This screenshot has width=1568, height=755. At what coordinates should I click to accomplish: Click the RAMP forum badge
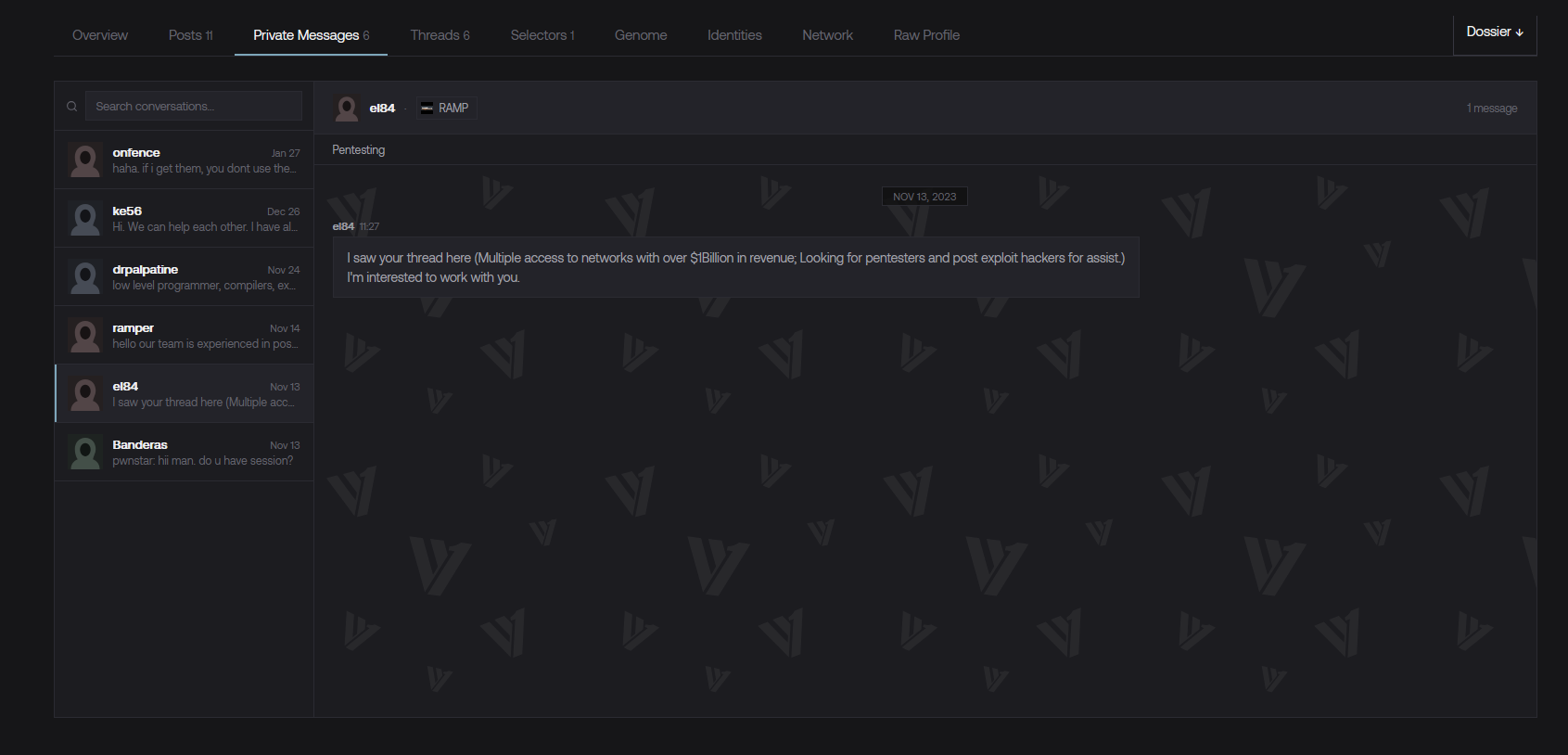[445, 108]
